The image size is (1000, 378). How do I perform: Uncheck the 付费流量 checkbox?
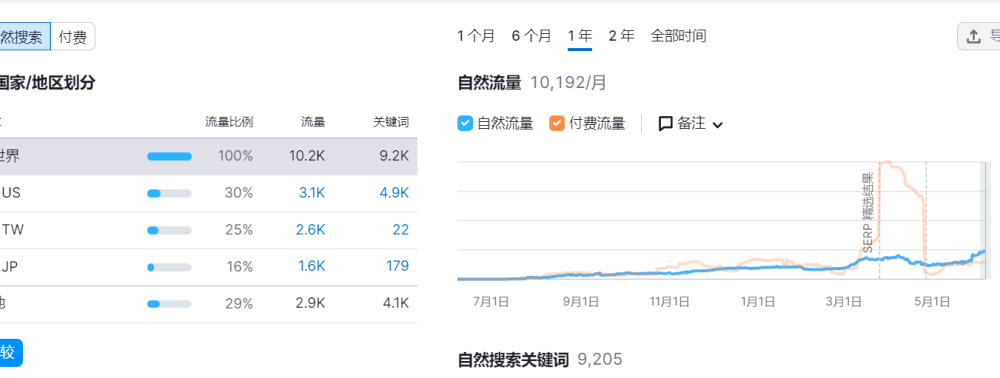[557, 123]
